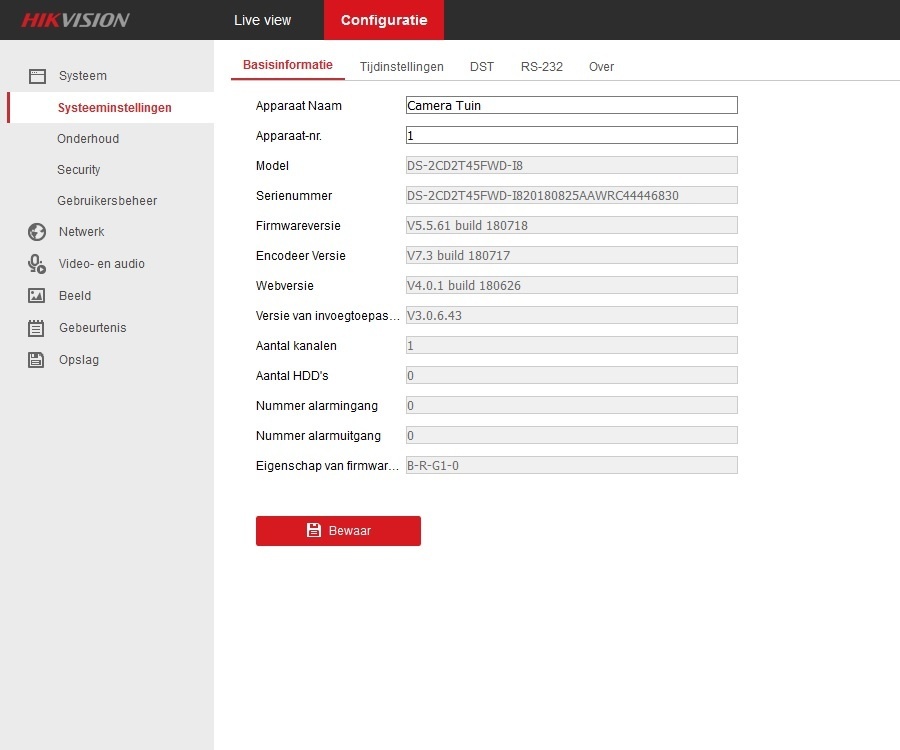Click the Serienummer field value

coord(572,195)
